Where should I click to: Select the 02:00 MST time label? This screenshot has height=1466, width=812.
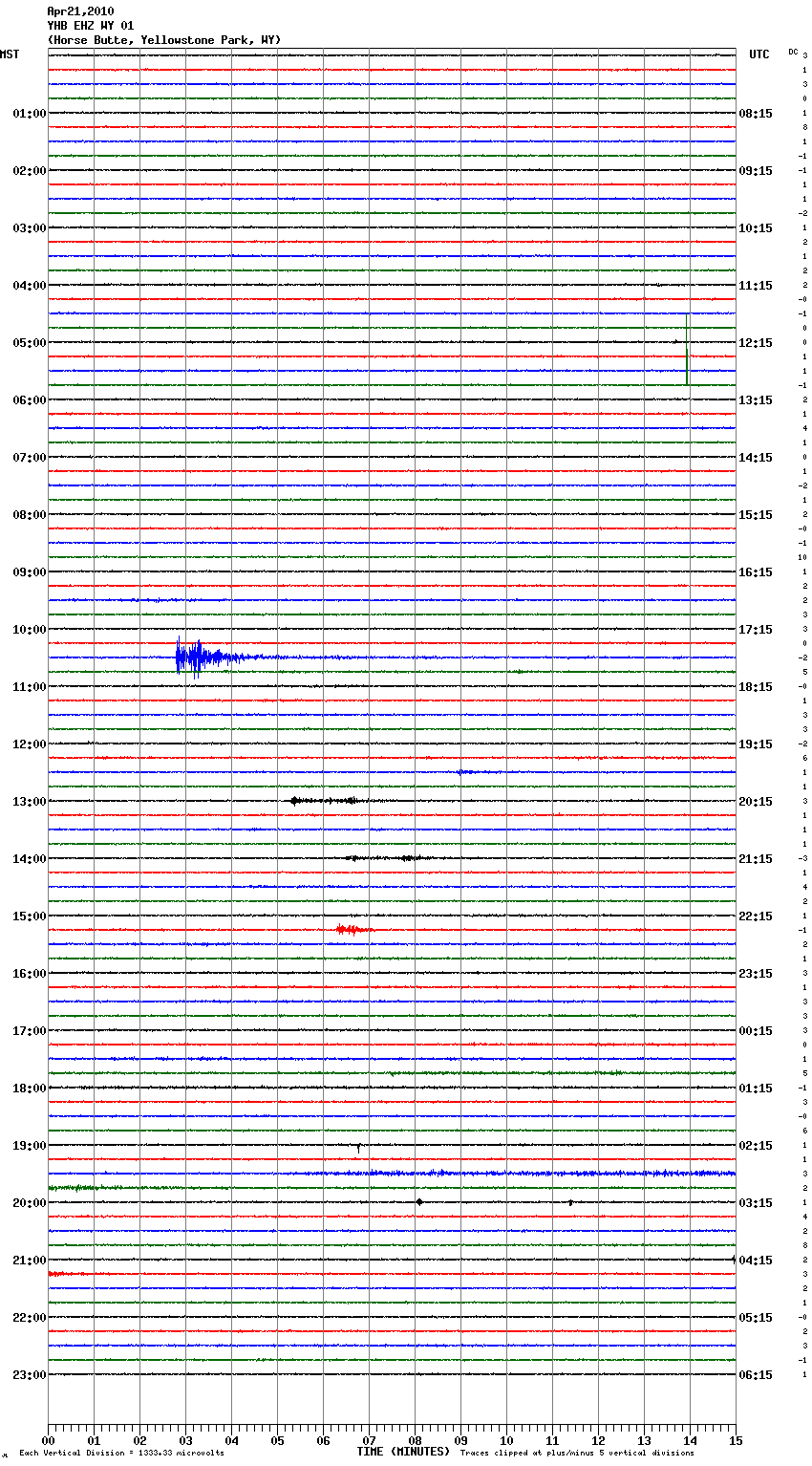[x=30, y=171]
